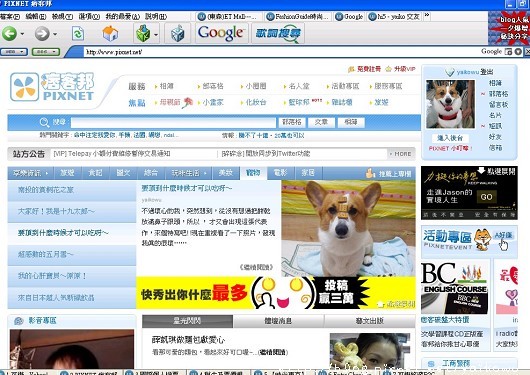Click the 相簿 search button
Viewport: 530px width, 375px height.
(351, 122)
